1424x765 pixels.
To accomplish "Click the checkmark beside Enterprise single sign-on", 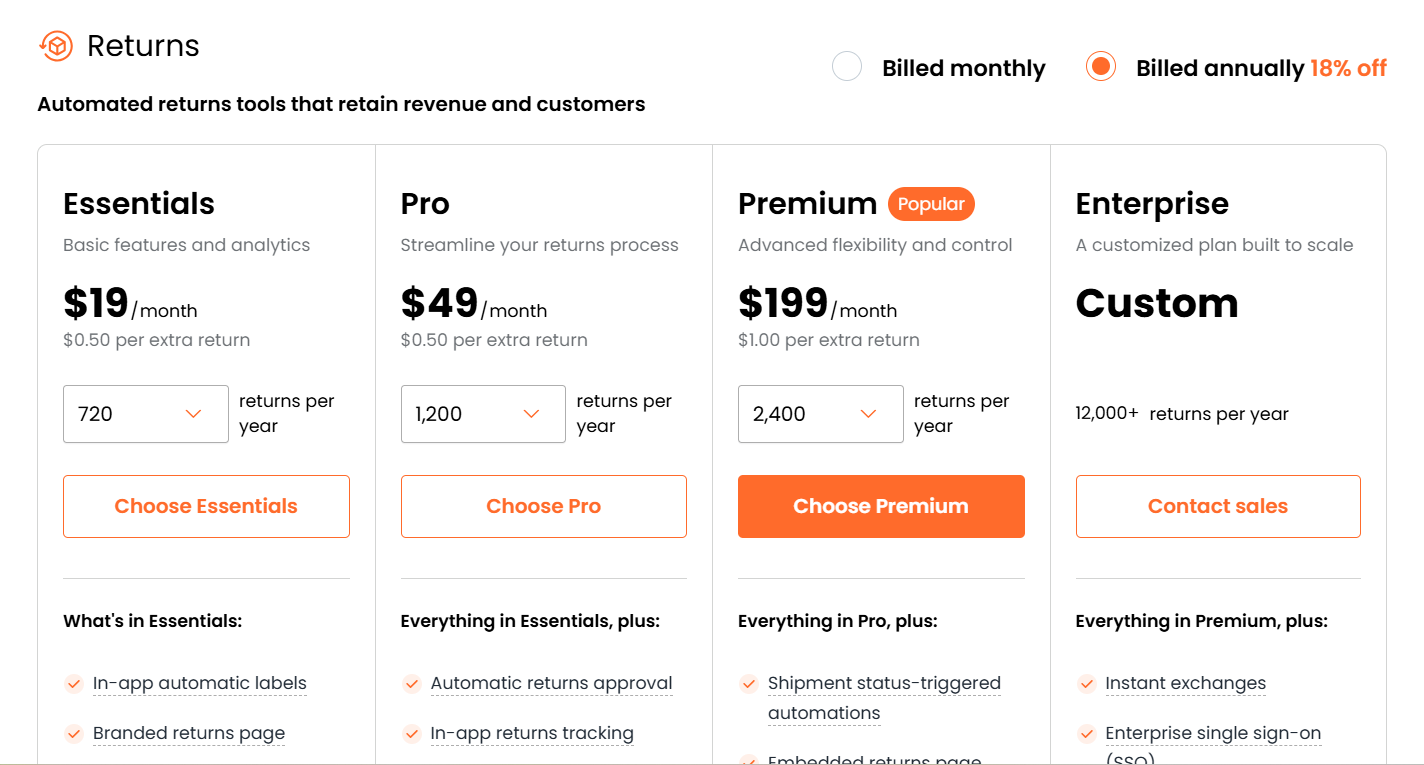I will [x=1086, y=733].
